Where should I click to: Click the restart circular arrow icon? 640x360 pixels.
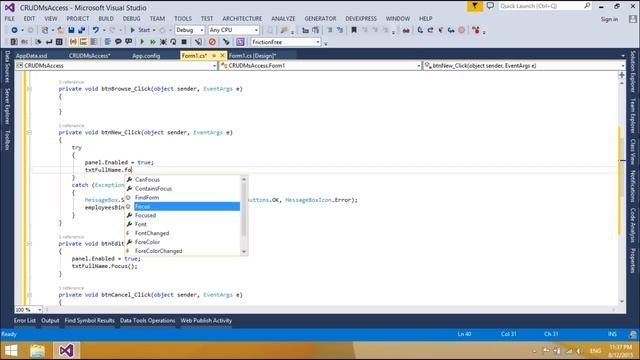coord(173,42)
